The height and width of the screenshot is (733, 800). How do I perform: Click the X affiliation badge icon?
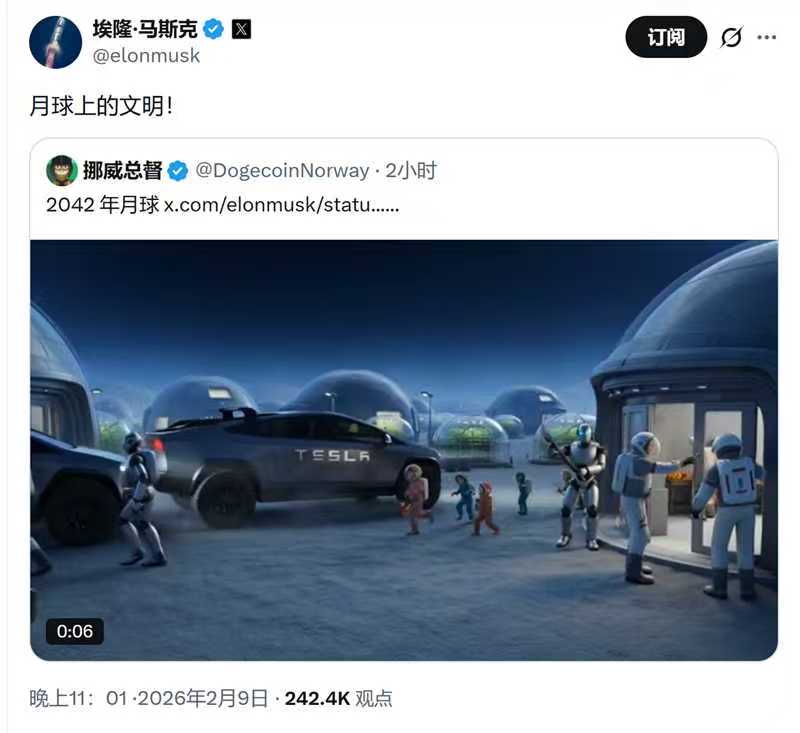[241, 29]
